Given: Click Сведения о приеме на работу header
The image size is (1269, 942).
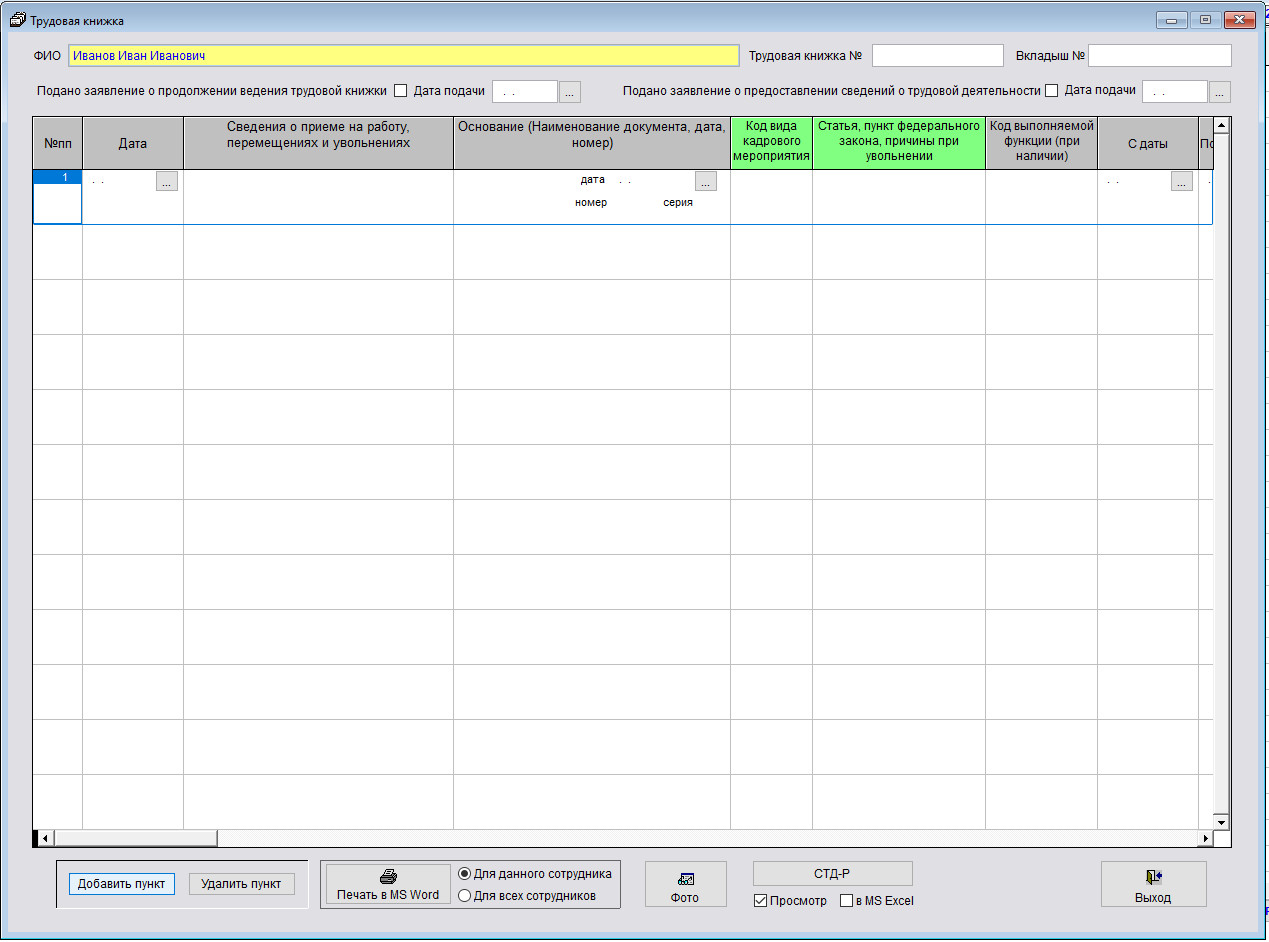Looking at the screenshot, I should pyautogui.click(x=319, y=143).
